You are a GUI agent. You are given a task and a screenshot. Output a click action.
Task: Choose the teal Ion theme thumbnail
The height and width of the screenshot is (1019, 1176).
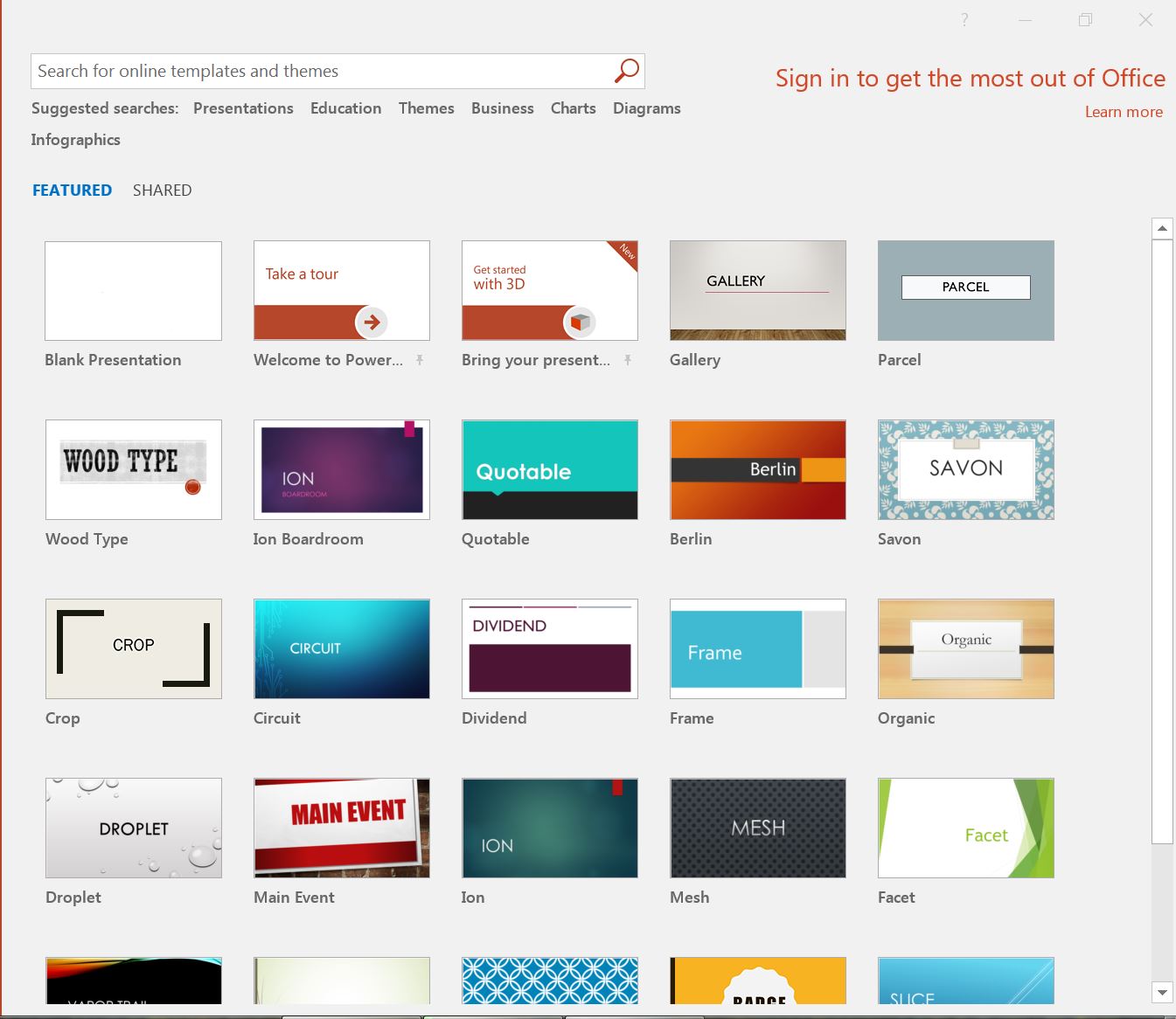coord(549,828)
